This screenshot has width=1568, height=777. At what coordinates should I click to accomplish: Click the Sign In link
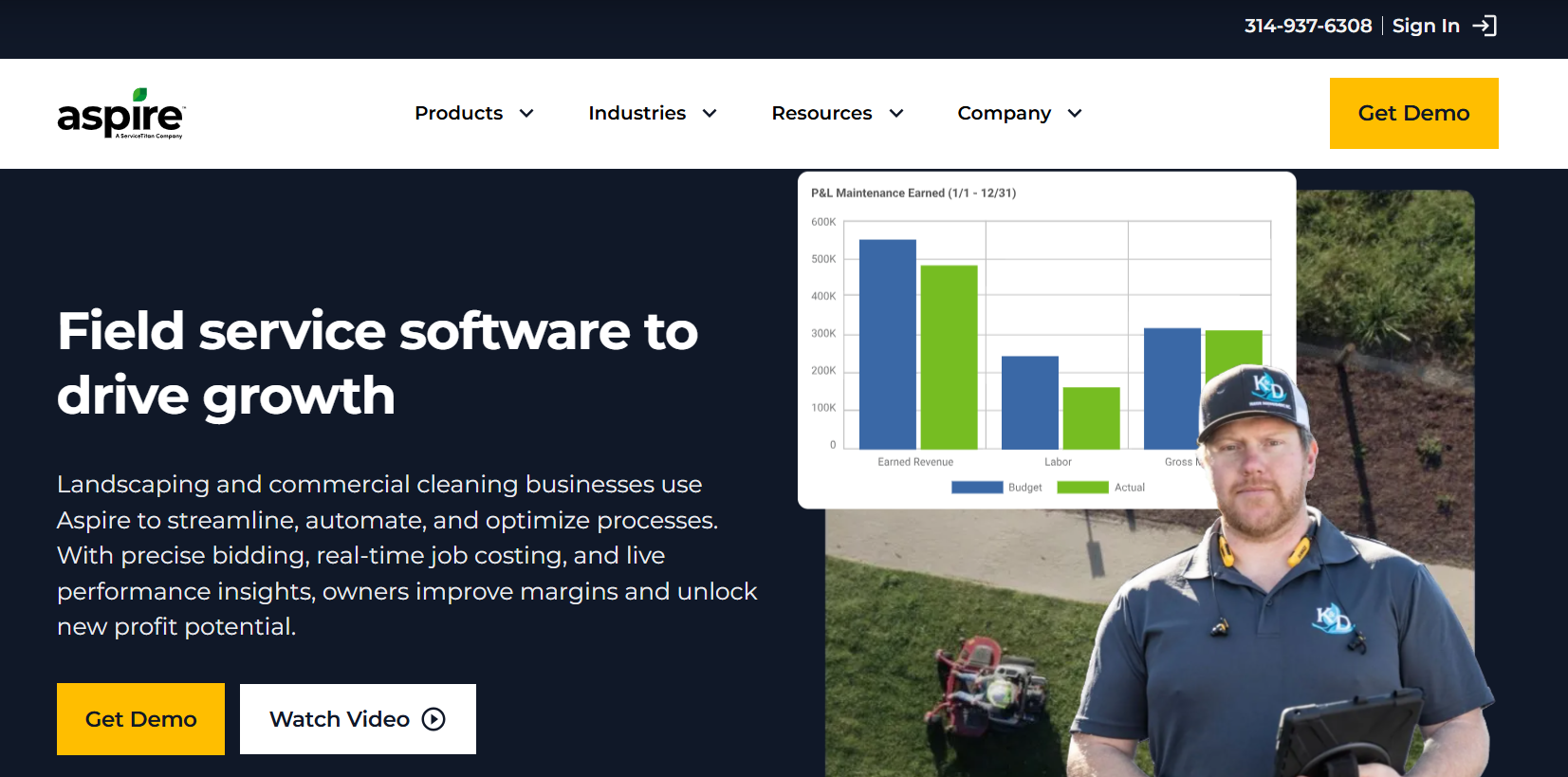[1426, 26]
